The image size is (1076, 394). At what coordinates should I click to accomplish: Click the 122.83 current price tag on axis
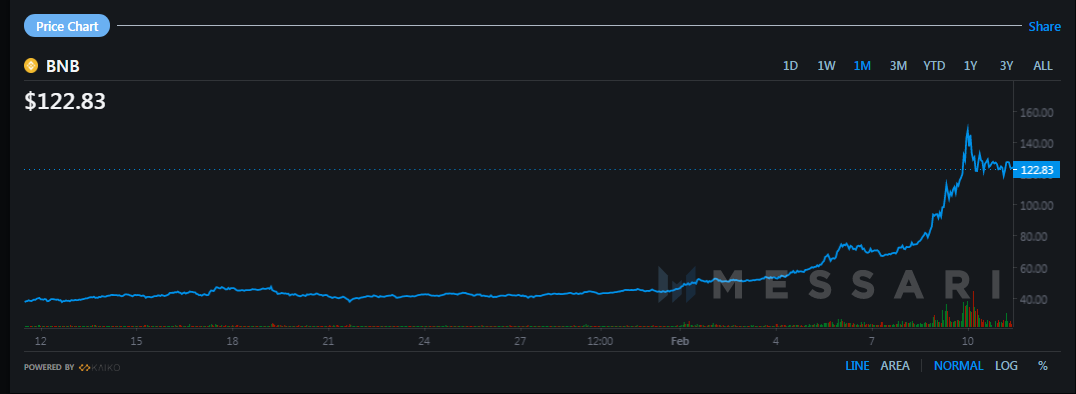click(x=1036, y=170)
